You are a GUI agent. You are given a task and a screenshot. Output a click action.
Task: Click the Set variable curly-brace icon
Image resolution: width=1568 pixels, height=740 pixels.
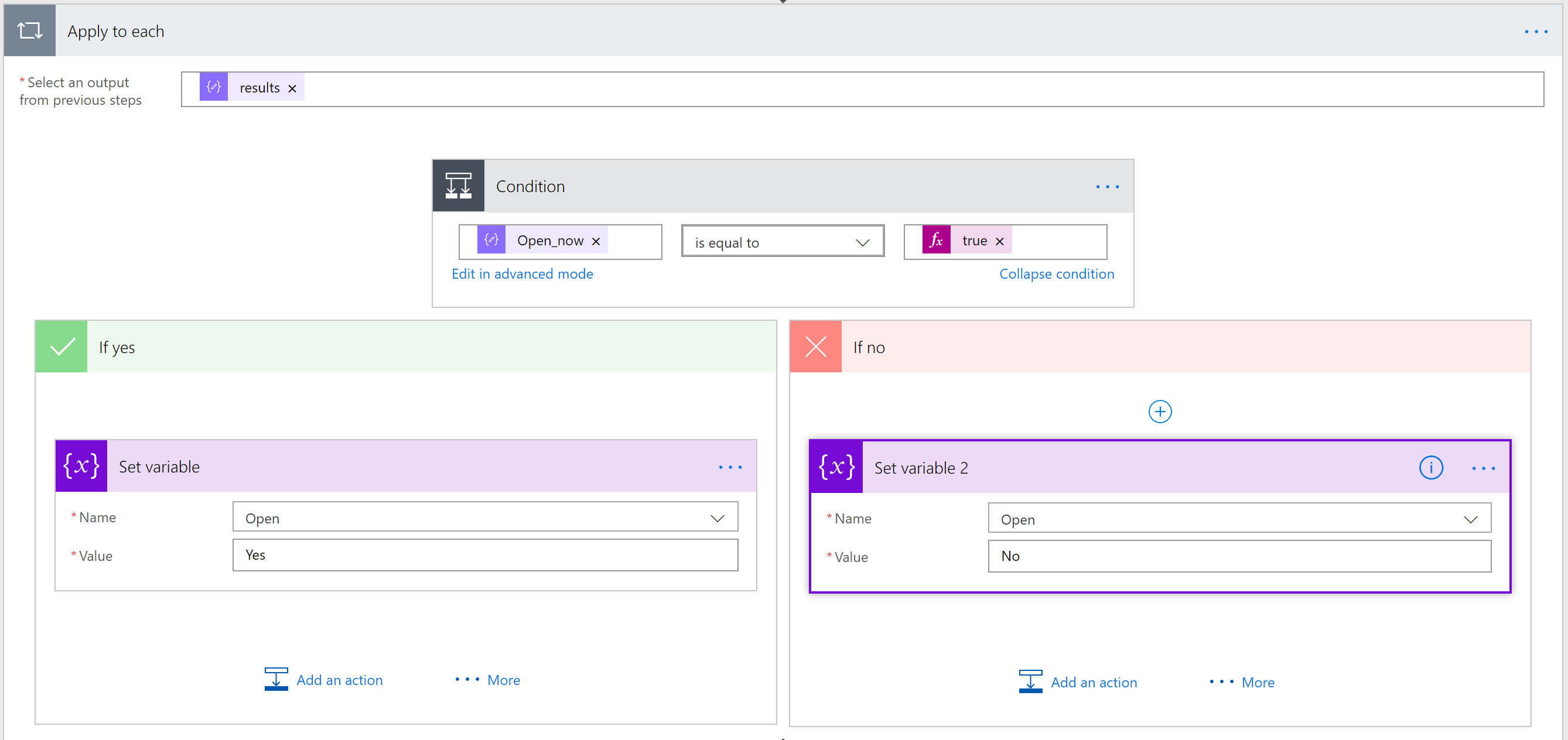(x=81, y=466)
